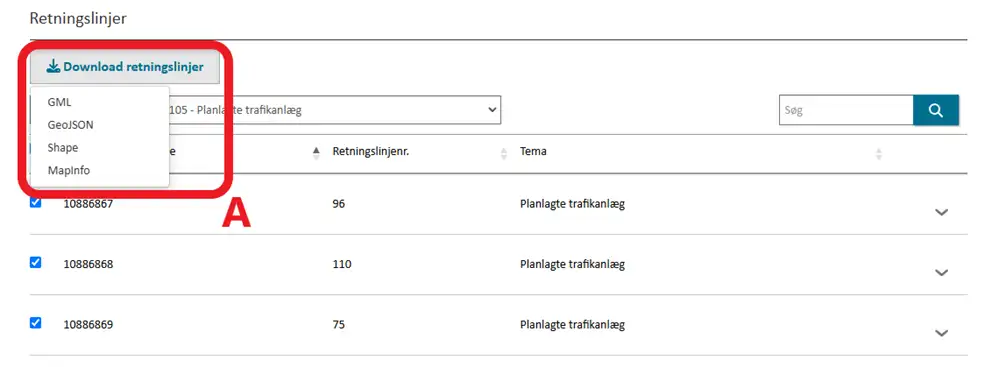This screenshot has height=367, width=992.
Task: Click the Tema column header
Action: pos(533,152)
